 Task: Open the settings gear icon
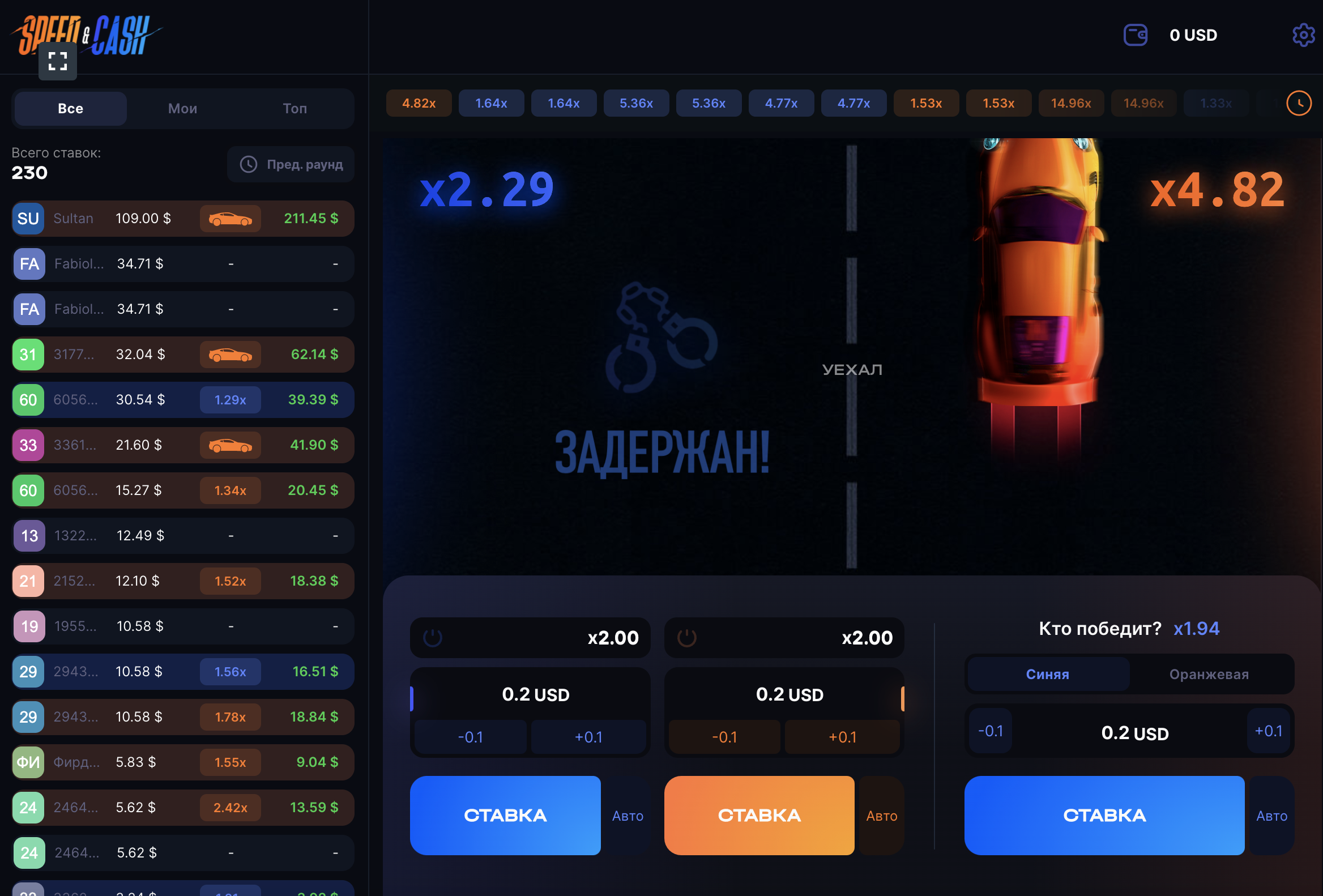click(1303, 35)
